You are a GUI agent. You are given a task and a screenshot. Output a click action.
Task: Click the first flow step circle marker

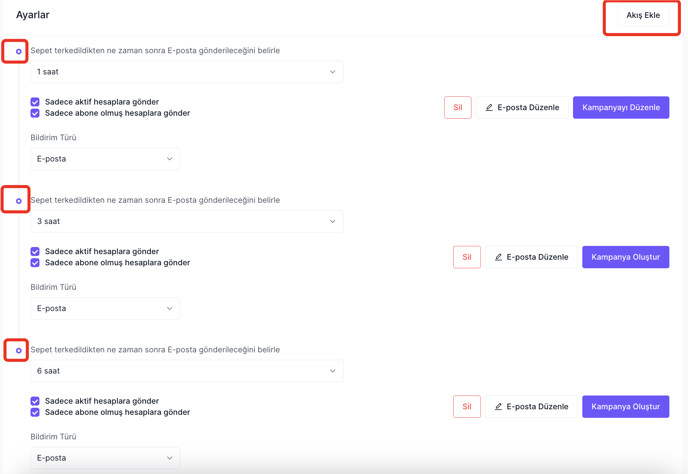click(18, 51)
